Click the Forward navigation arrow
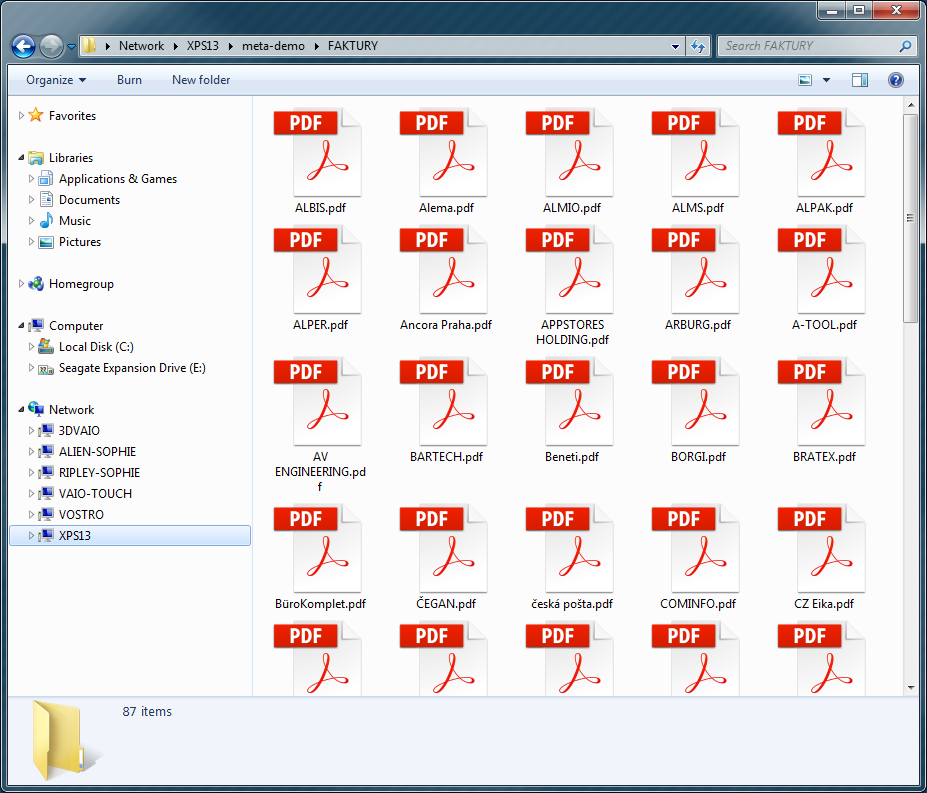This screenshot has width=927, height=793. [x=51, y=46]
